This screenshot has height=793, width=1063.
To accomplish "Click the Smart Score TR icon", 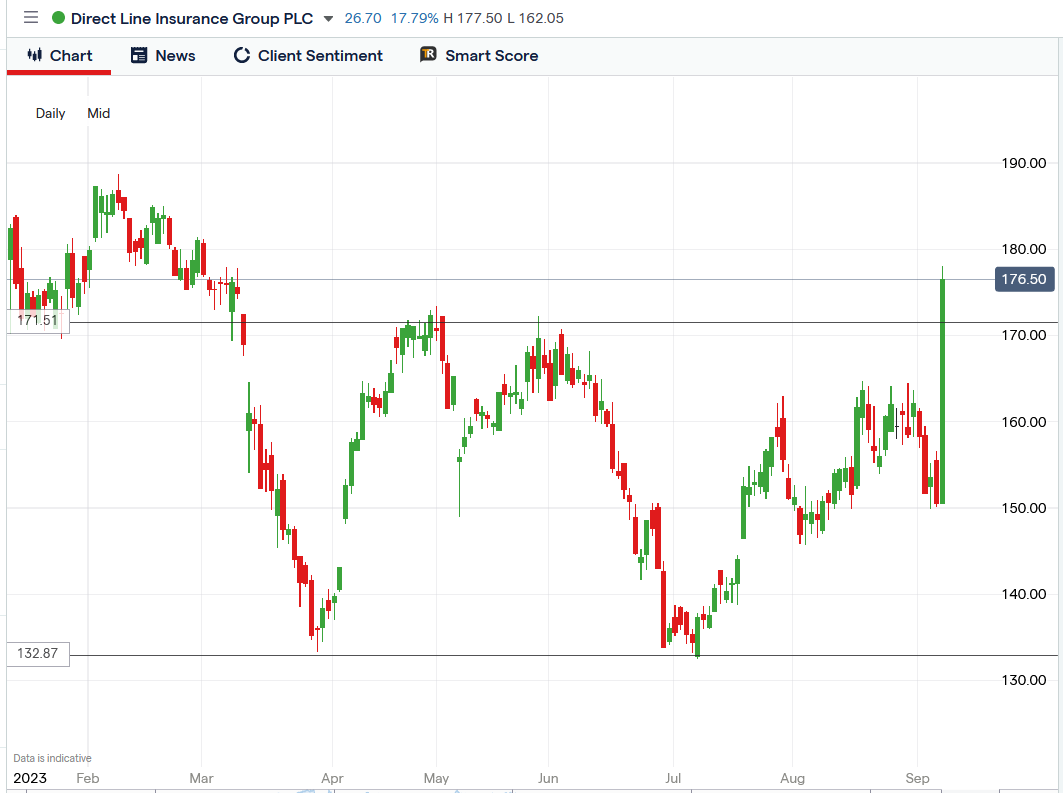I will [428, 54].
